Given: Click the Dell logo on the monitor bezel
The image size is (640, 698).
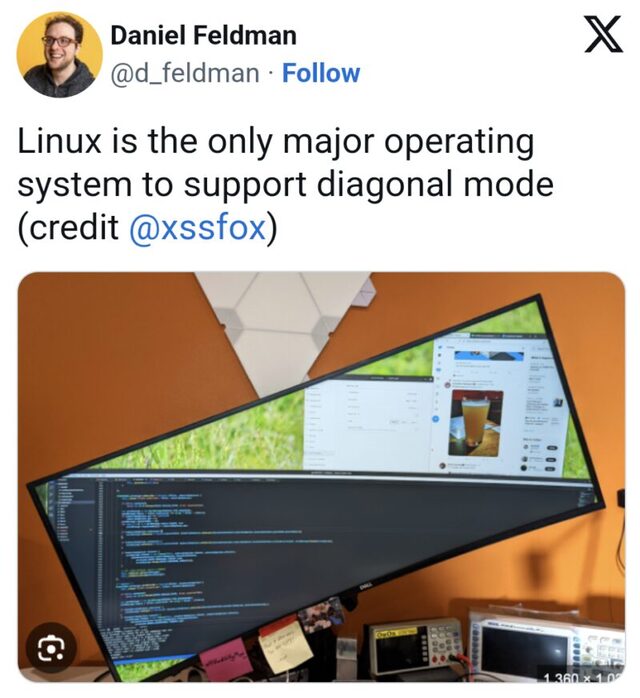Looking at the screenshot, I should [x=365, y=587].
